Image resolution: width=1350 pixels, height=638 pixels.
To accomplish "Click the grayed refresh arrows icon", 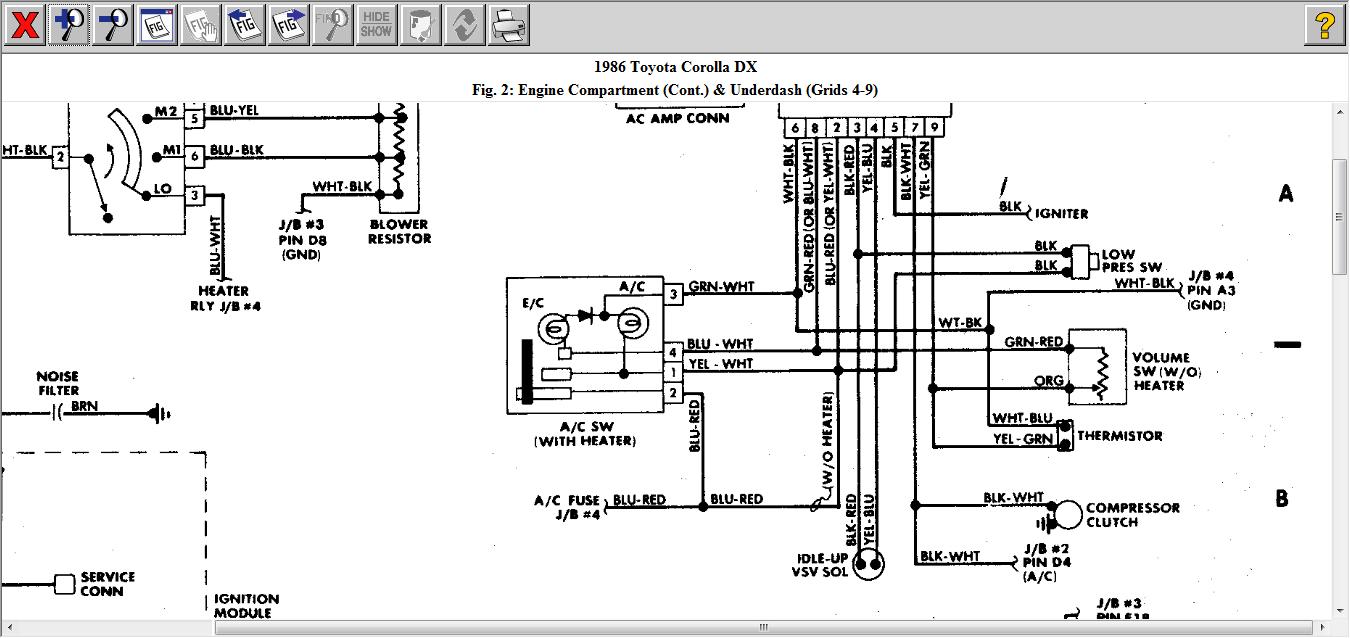I will point(465,25).
